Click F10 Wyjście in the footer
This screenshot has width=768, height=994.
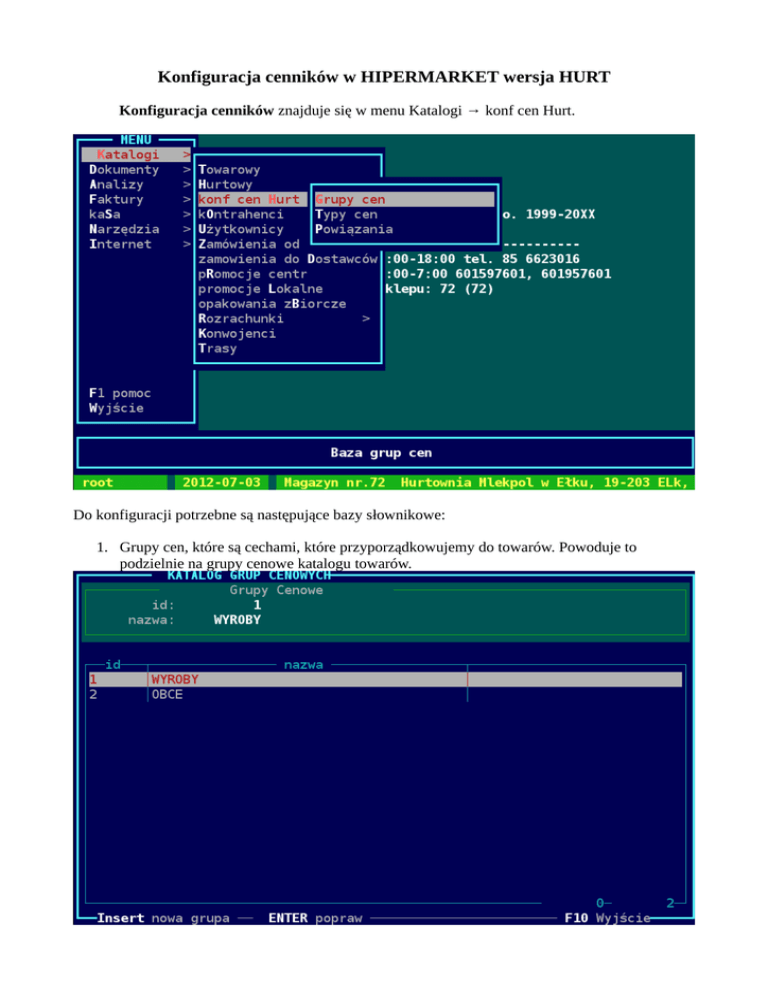pos(607,917)
